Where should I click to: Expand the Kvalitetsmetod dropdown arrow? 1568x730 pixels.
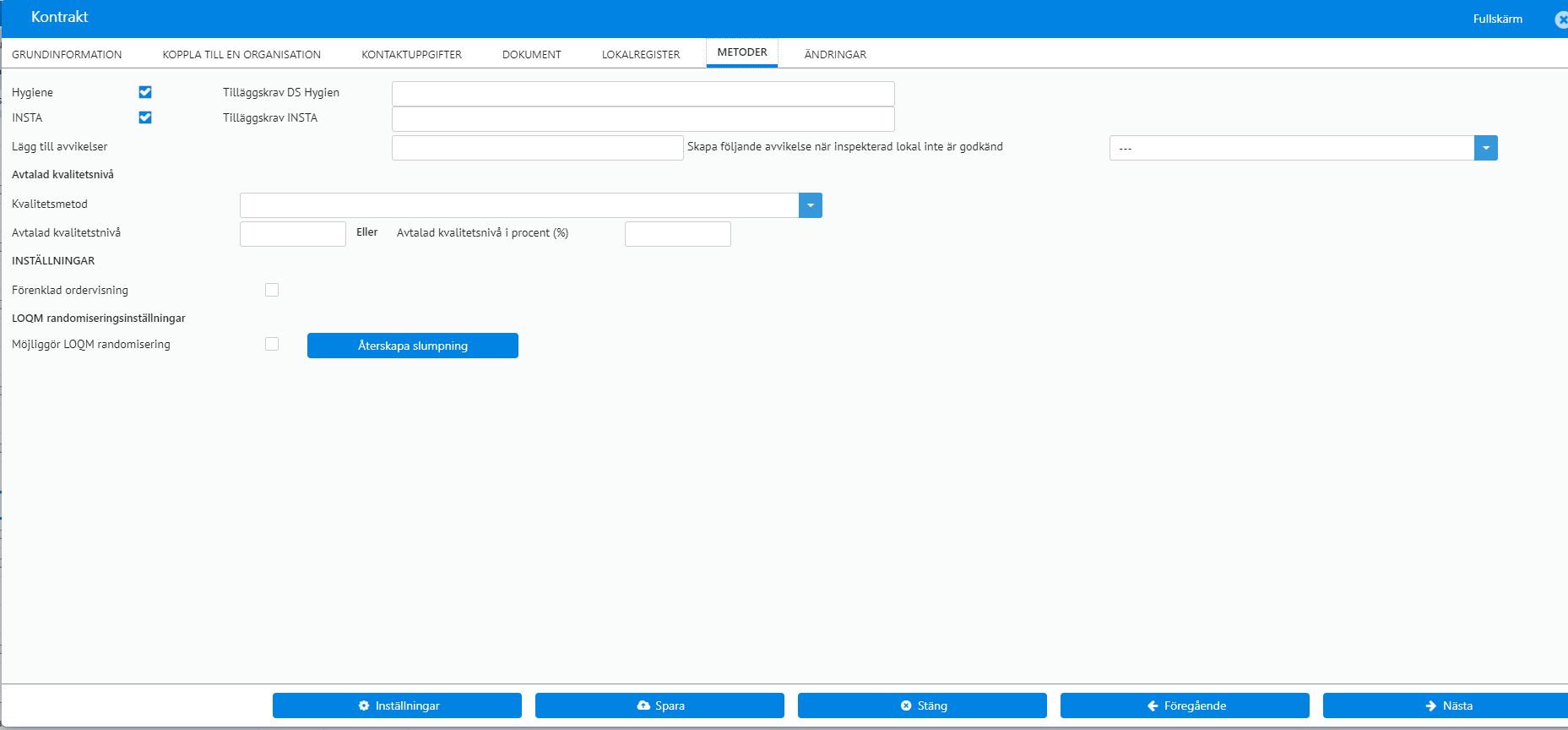click(x=811, y=205)
